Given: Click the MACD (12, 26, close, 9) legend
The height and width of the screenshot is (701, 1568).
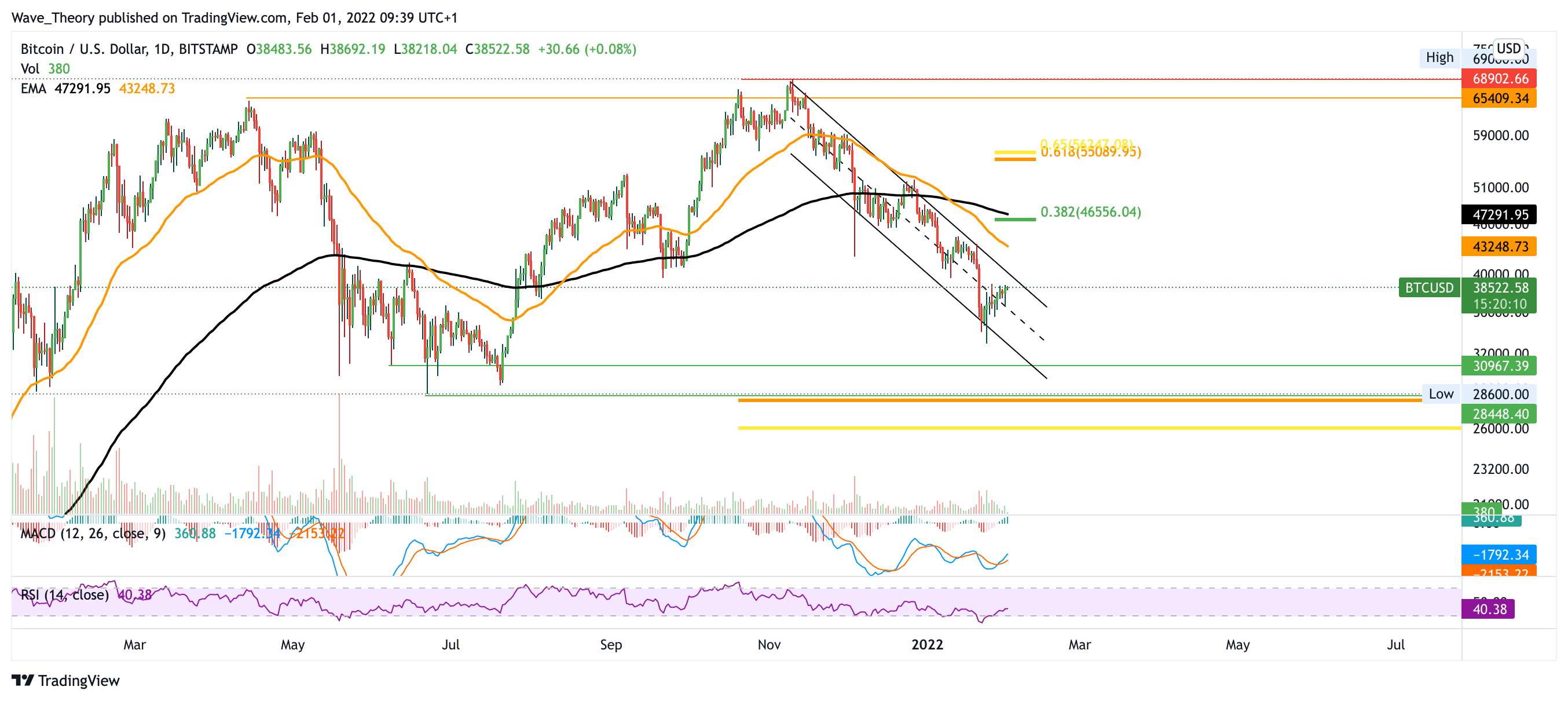Looking at the screenshot, I should [x=93, y=534].
